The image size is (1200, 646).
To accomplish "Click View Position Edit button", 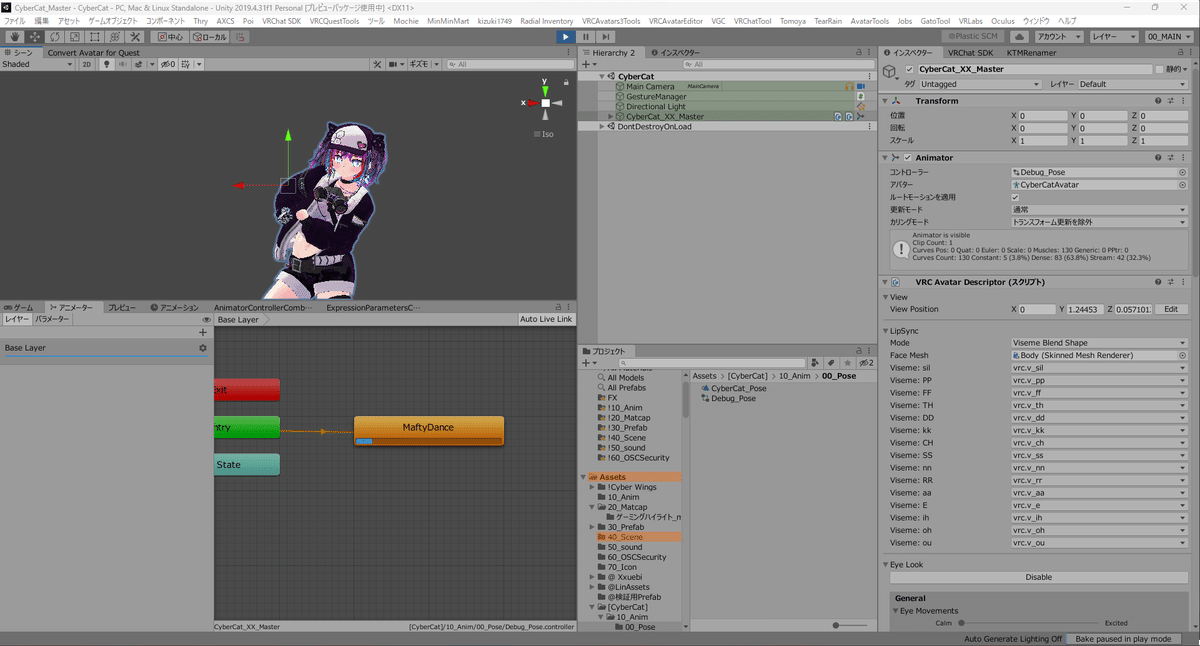I will (x=1172, y=310).
